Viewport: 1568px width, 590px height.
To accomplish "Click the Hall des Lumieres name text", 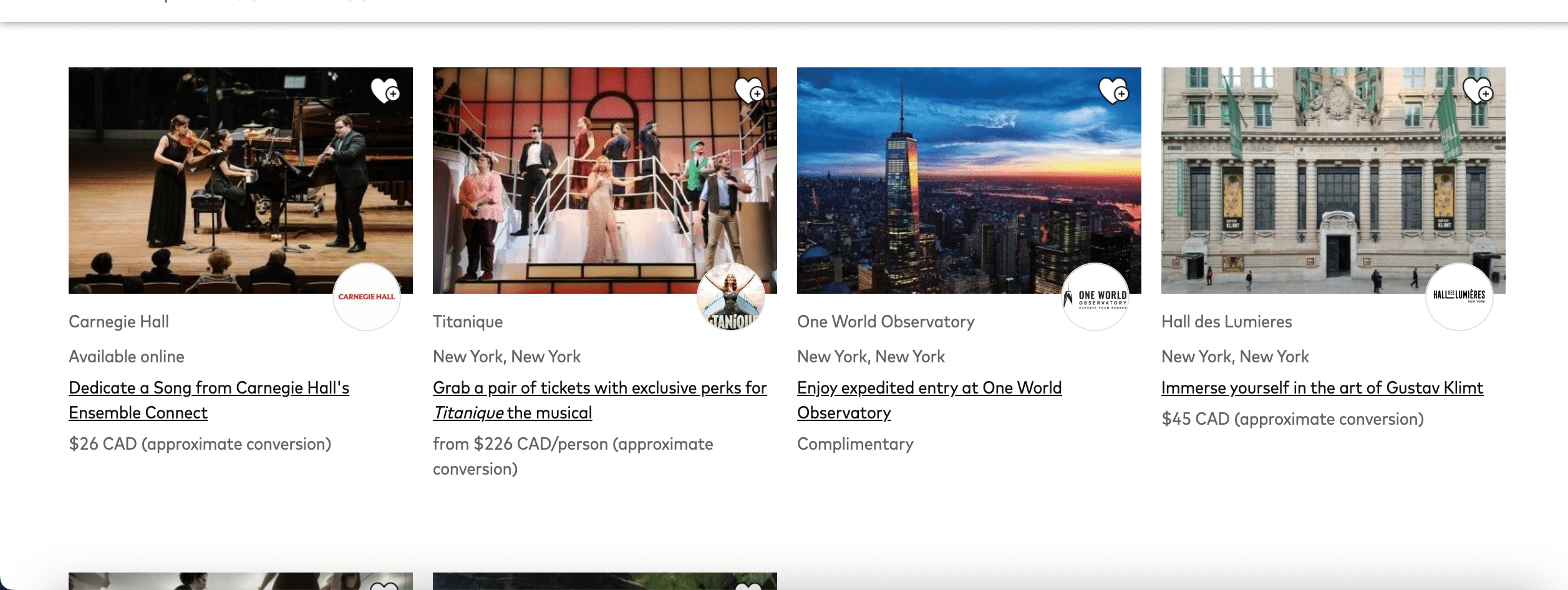I will [1226, 322].
